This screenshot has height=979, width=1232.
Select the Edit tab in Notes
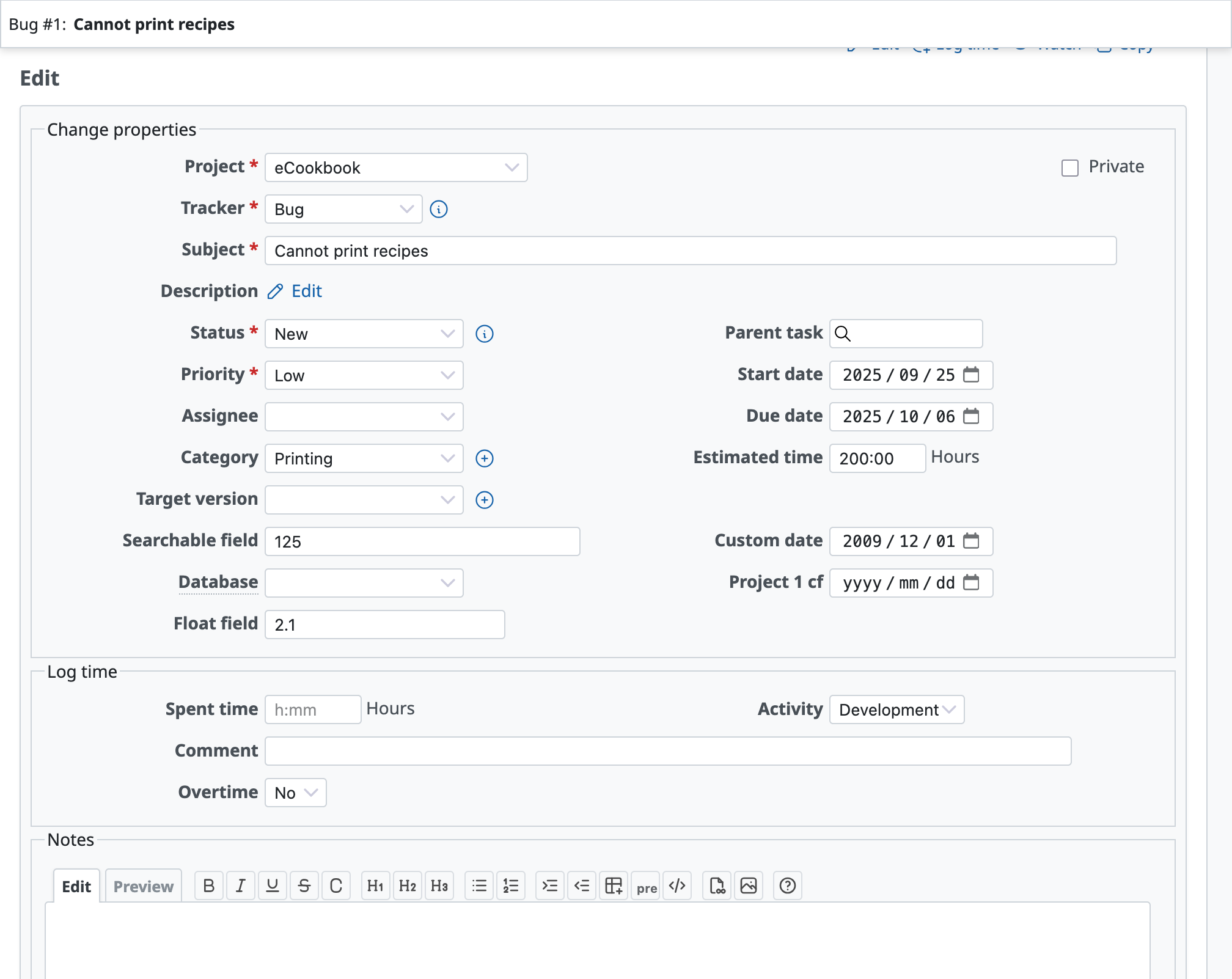point(76,886)
